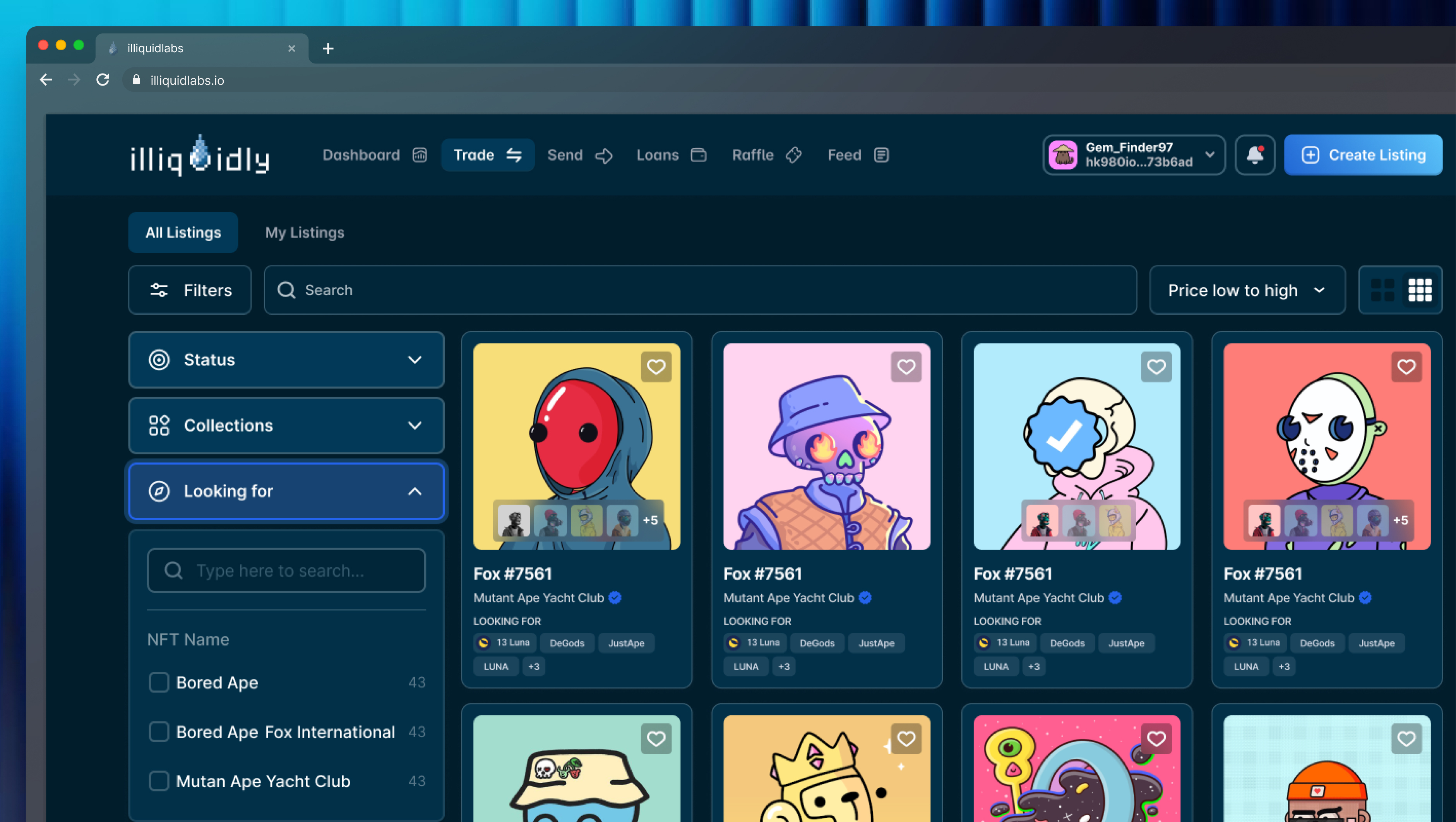The height and width of the screenshot is (822, 1456).
Task: Toggle the Filters button
Action: tap(190, 290)
